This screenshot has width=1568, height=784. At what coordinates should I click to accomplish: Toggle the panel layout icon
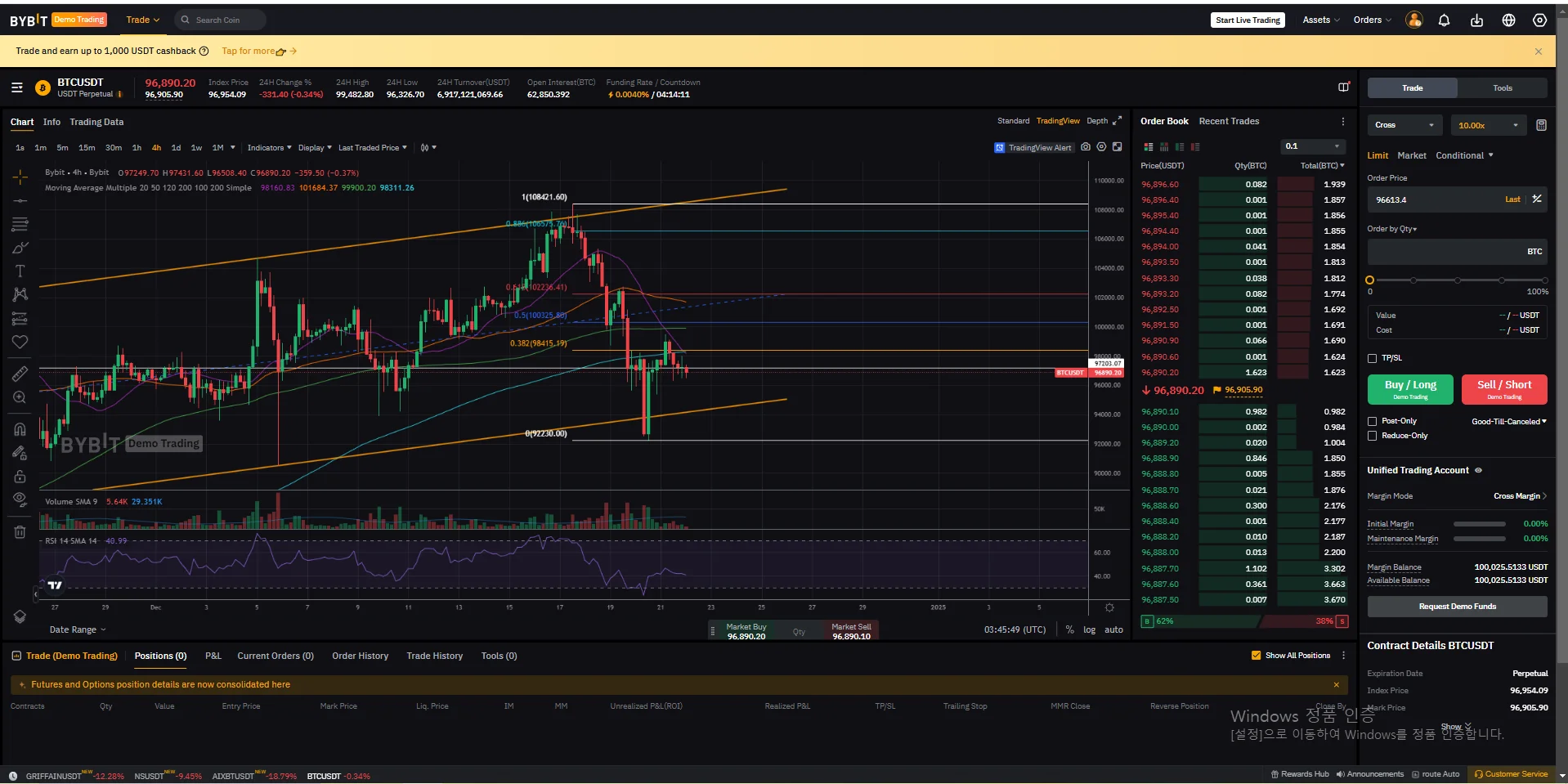coord(1344,87)
